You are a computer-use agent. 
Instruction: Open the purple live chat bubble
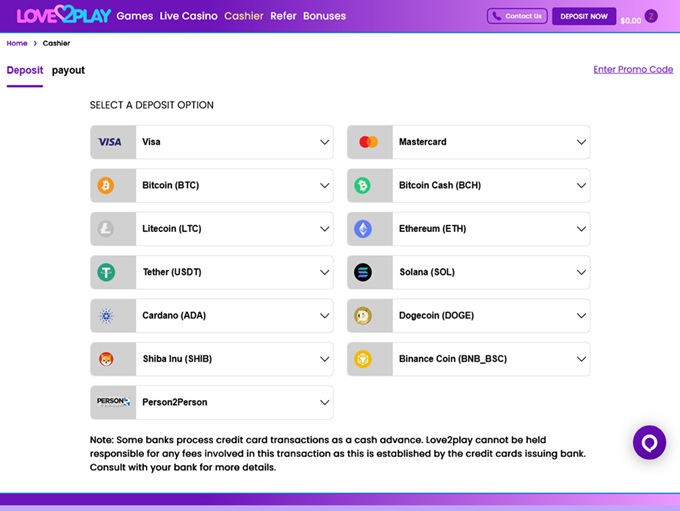point(649,442)
